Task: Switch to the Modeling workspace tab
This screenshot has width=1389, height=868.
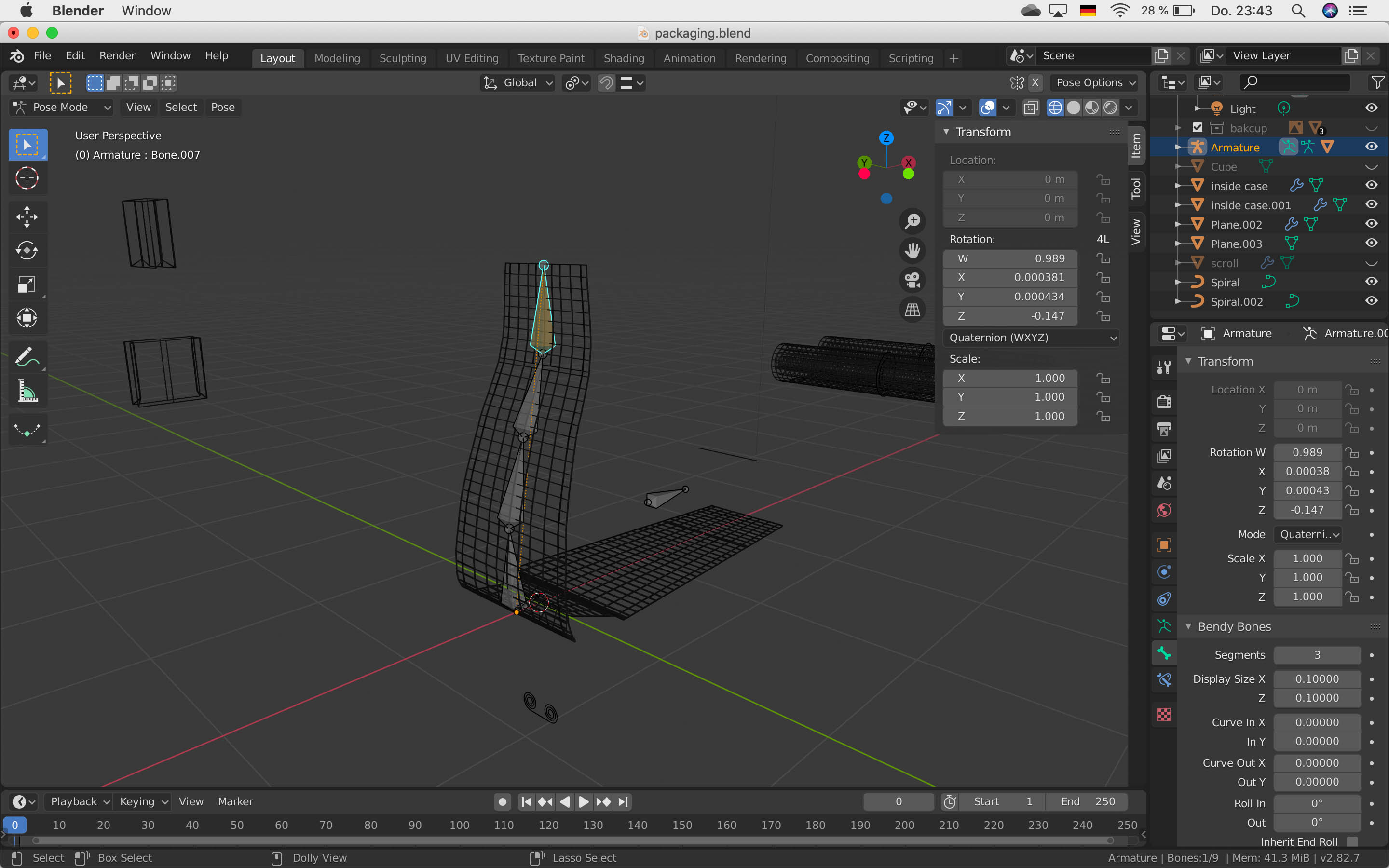Action: [x=337, y=58]
